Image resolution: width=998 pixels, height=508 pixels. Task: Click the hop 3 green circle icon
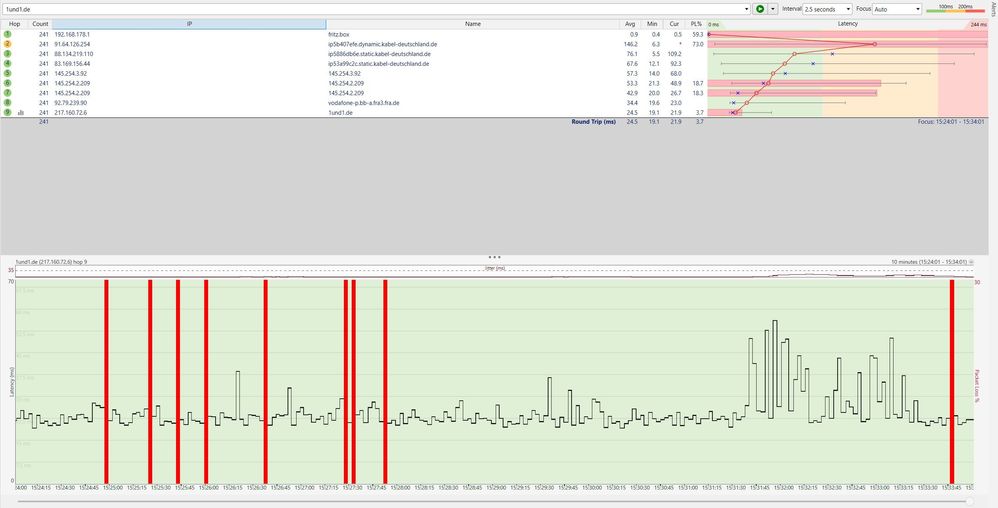[x=7, y=54]
